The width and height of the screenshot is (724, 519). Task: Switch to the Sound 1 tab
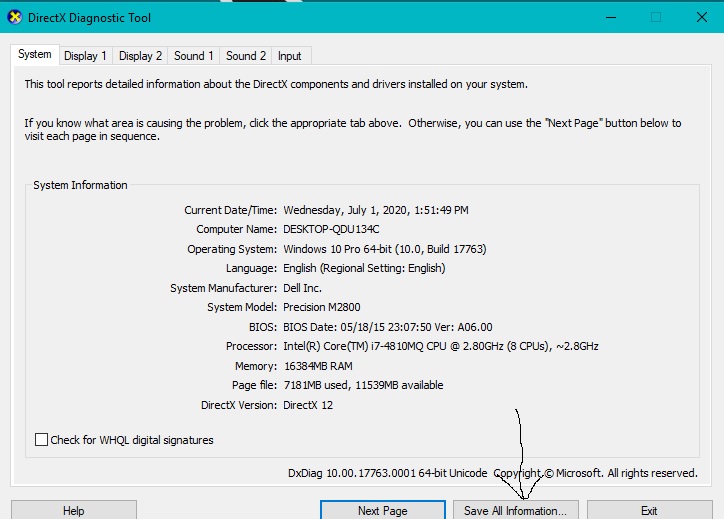[x=193, y=56]
